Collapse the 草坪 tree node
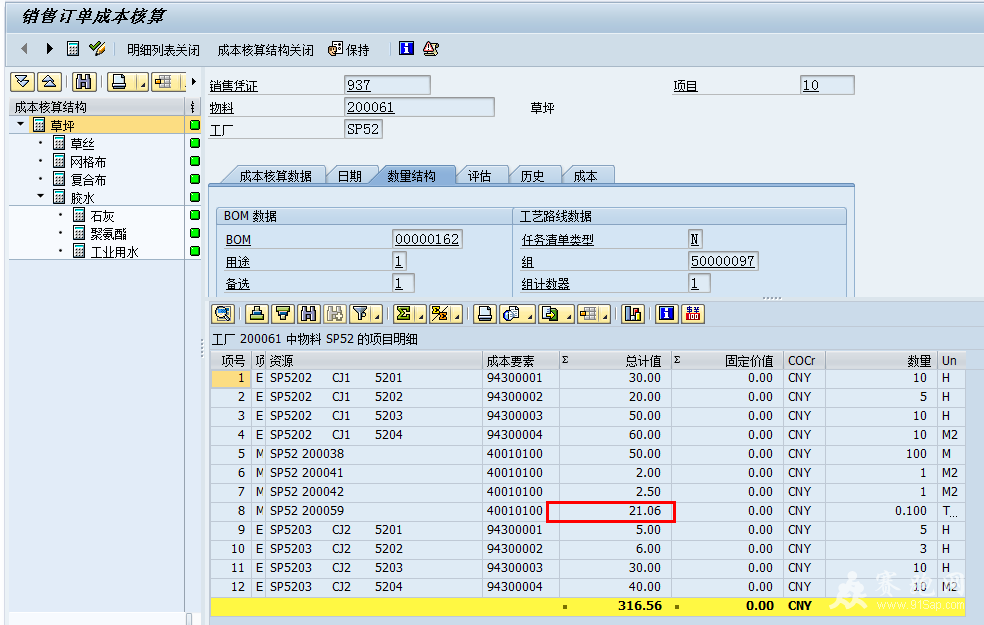This screenshot has height=625, width=984. click(21, 124)
